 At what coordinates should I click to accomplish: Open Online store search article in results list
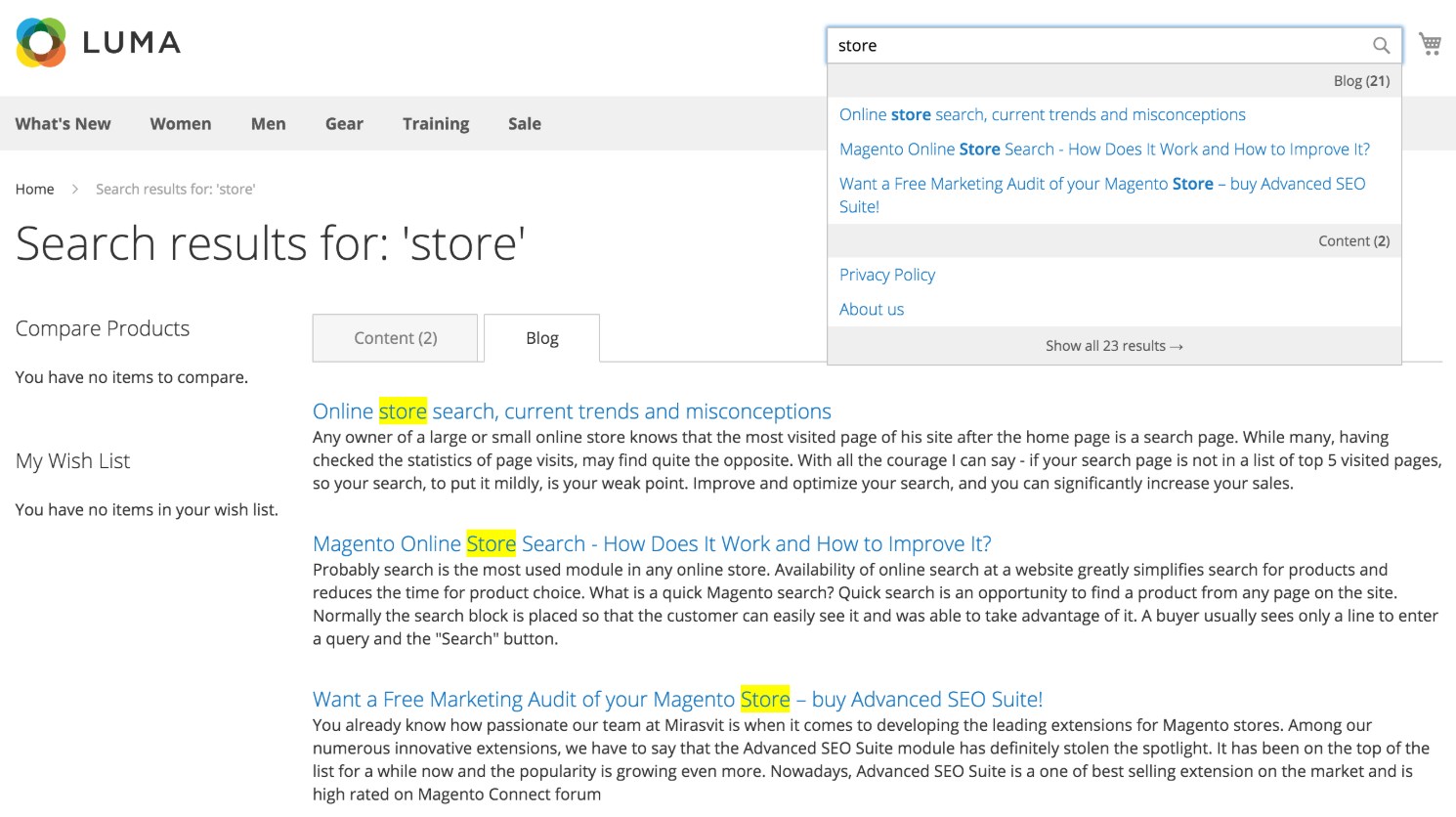572,411
